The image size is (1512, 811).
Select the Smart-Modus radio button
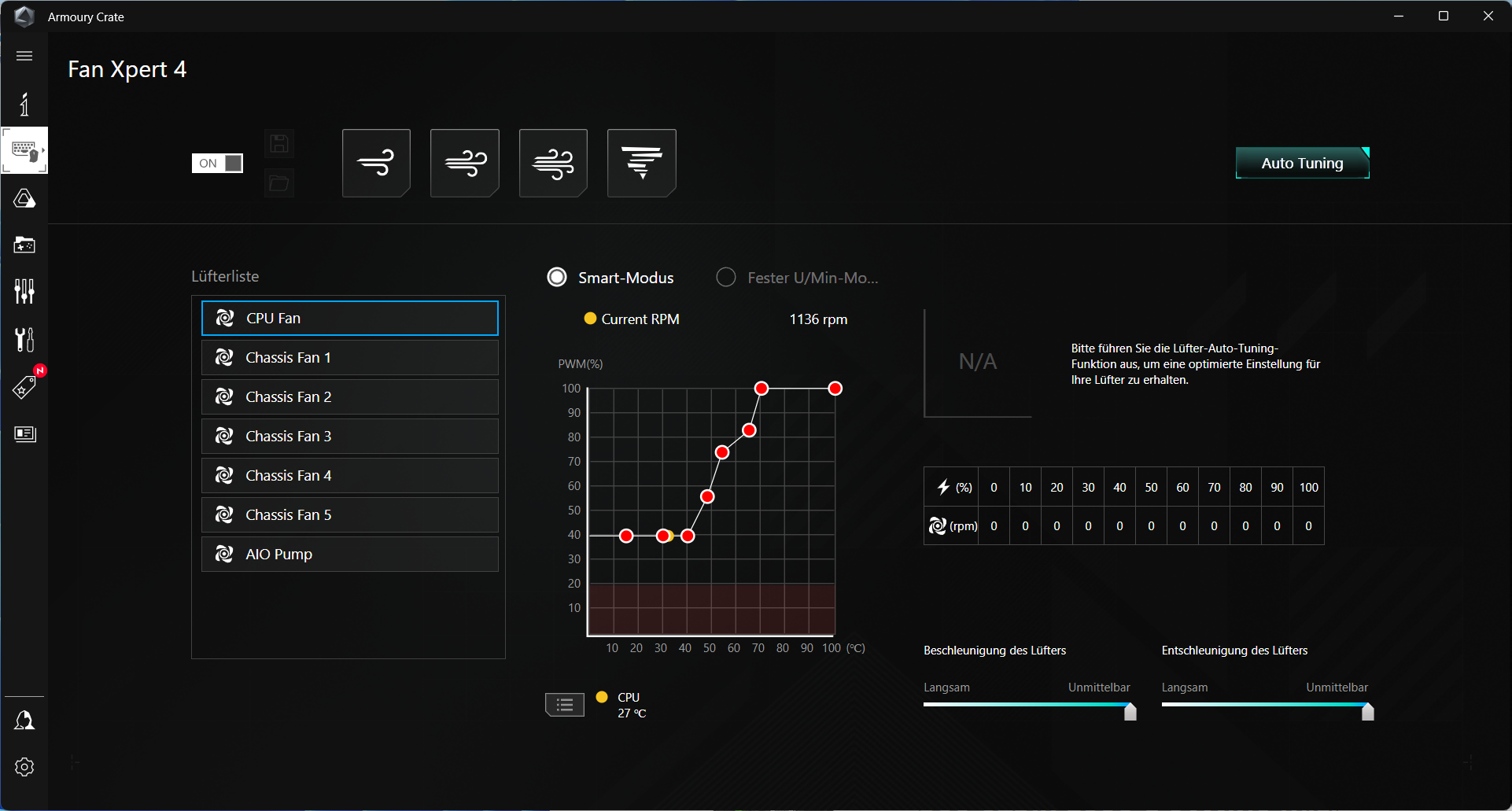(x=557, y=277)
